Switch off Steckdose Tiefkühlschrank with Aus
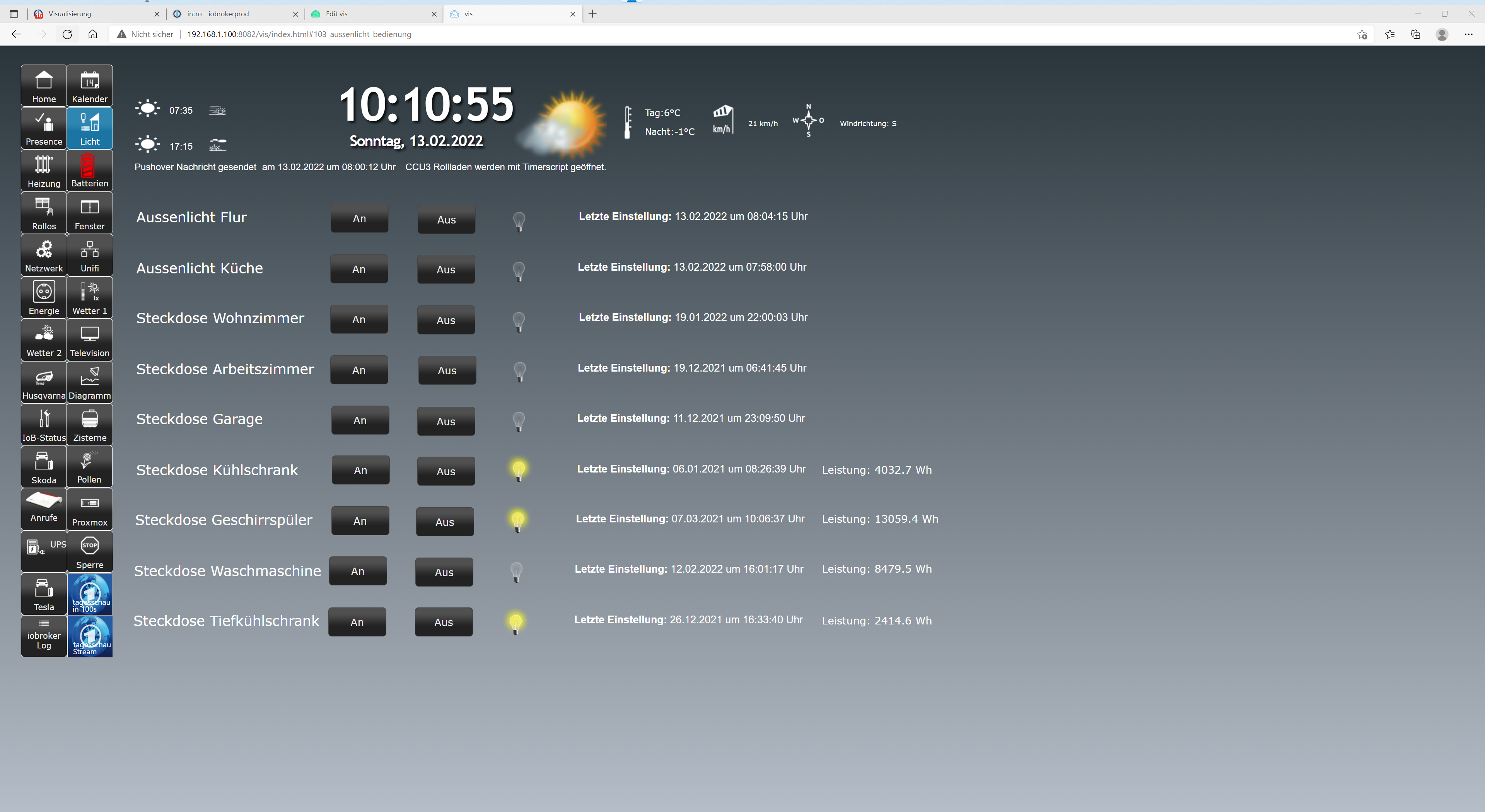The height and width of the screenshot is (812, 1485). (443, 623)
